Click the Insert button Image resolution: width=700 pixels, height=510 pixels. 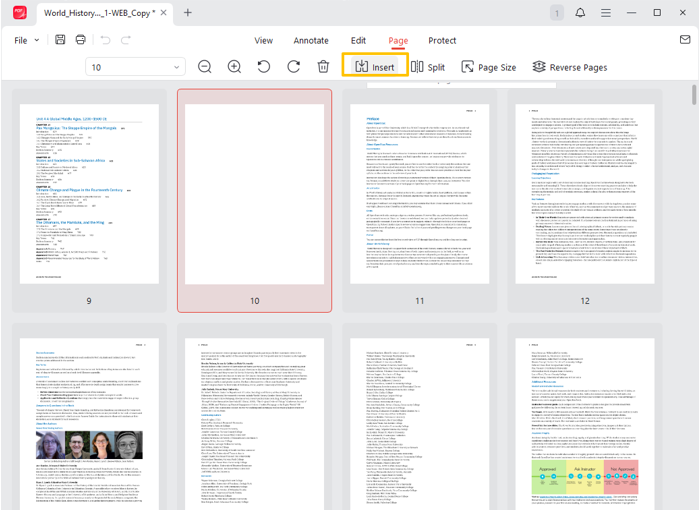pyautogui.click(x=375, y=67)
